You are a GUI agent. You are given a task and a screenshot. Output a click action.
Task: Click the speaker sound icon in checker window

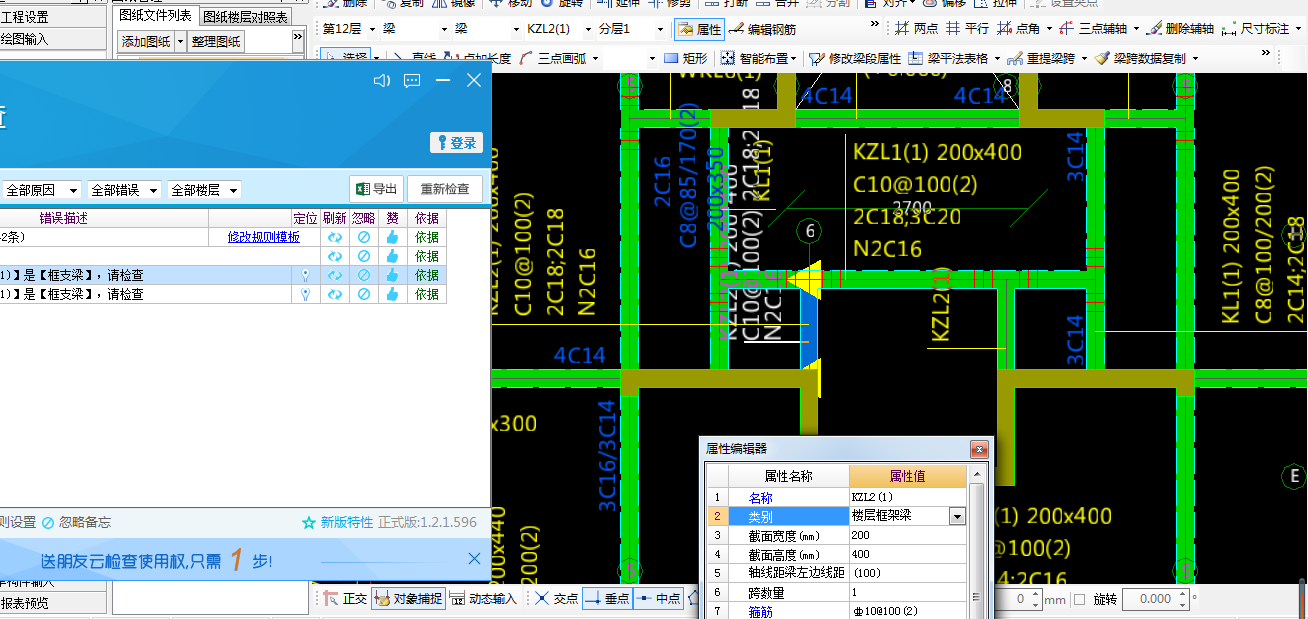pyautogui.click(x=381, y=80)
